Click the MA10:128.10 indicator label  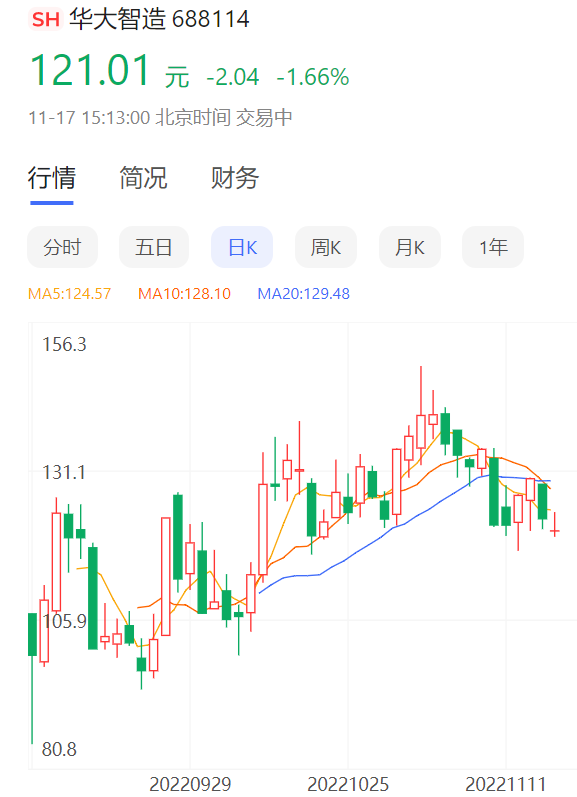click(185, 294)
